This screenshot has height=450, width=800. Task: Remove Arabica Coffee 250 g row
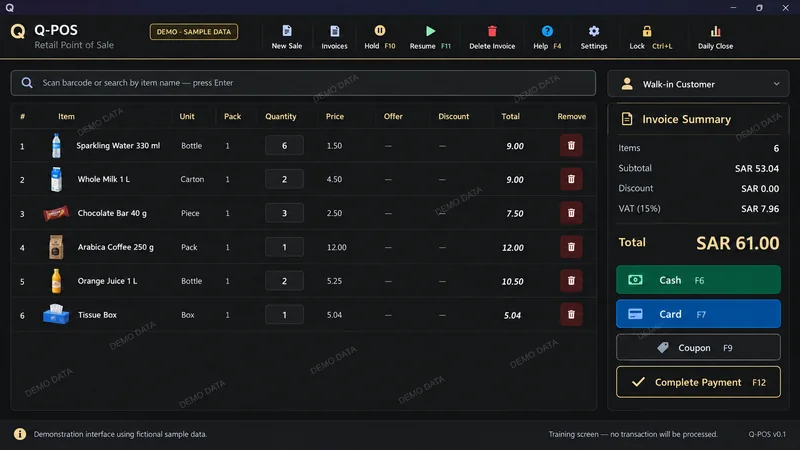[x=571, y=247]
